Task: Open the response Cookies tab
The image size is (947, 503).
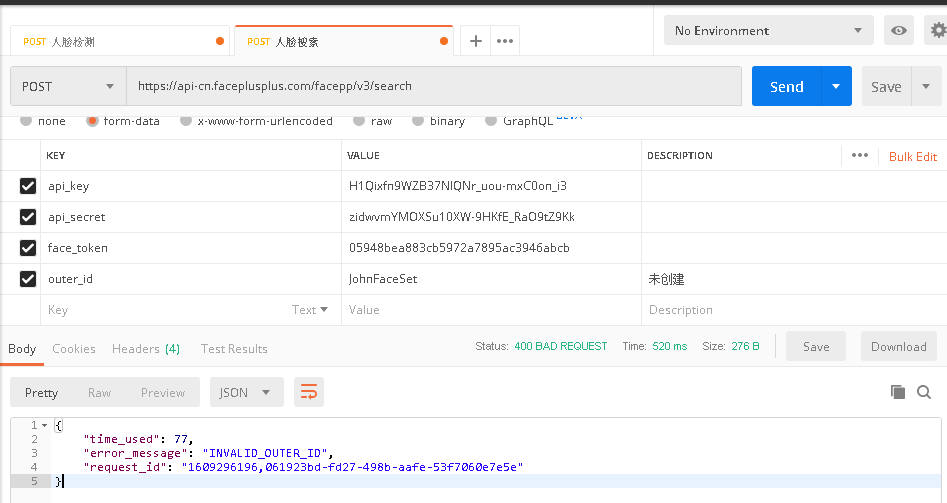Action: 74,348
